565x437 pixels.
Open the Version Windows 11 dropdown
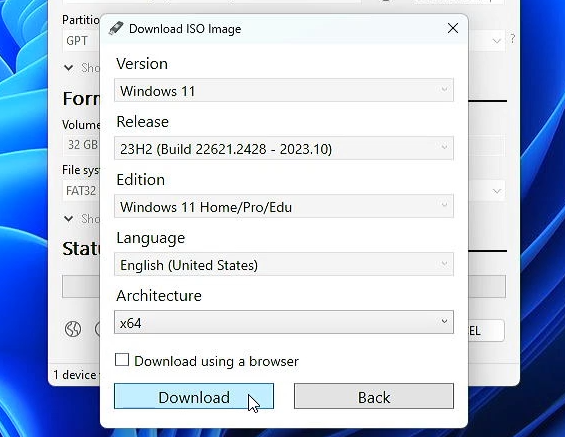pos(284,90)
